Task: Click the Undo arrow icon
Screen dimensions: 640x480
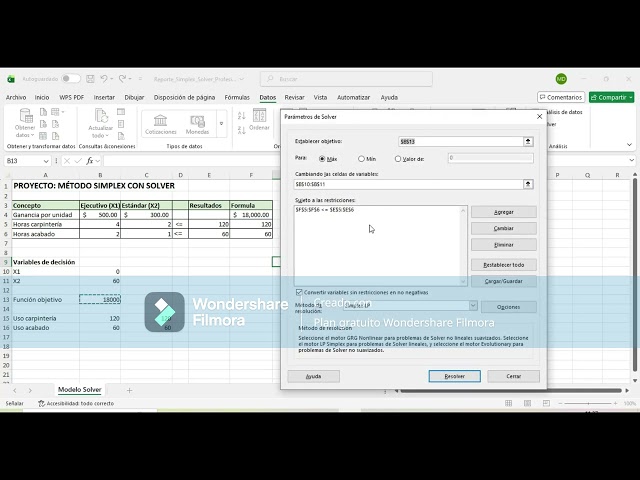Action: coord(104,78)
